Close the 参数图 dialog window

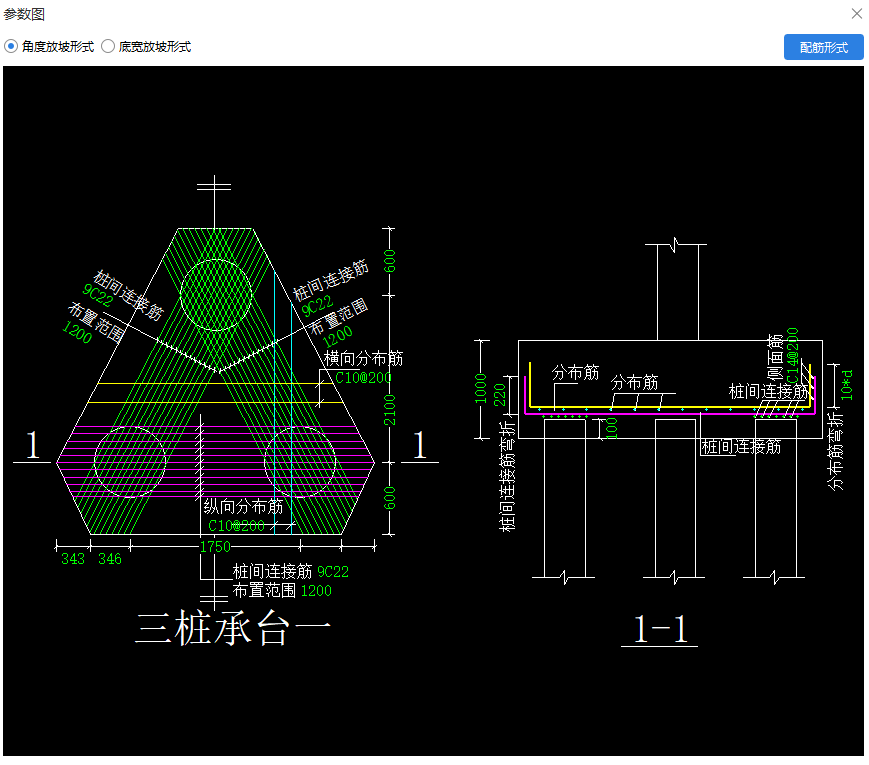(x=857, y=14)
